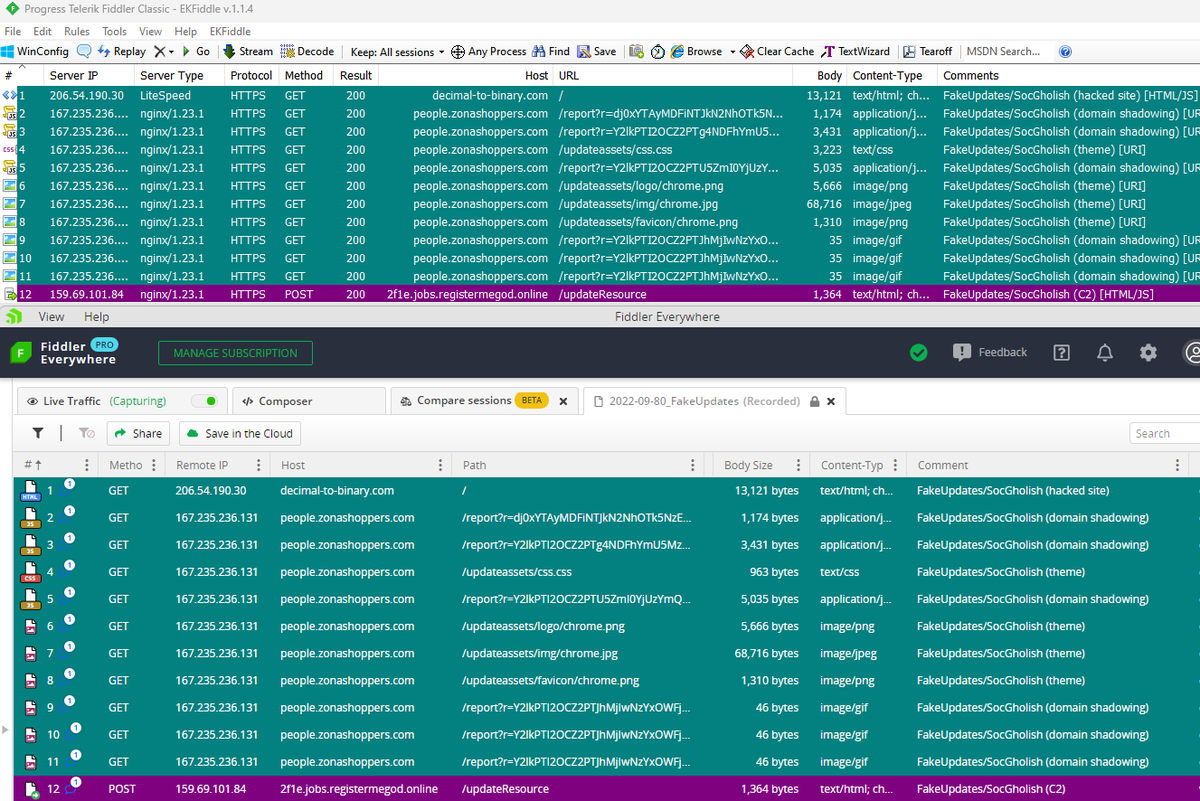The image size is (1200, 801).
Task: Click the user account icon in Everywhere header
Action: click(x=1192, y=352)
